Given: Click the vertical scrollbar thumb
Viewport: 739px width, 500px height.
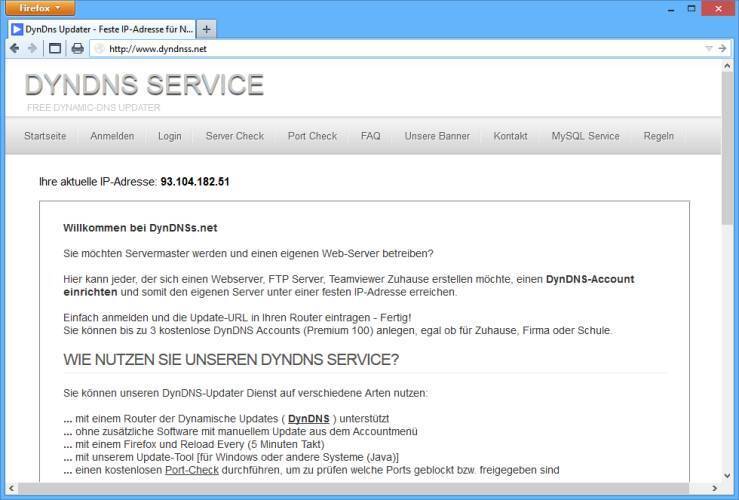Looking at the screenshot, I should click(727, 148).
